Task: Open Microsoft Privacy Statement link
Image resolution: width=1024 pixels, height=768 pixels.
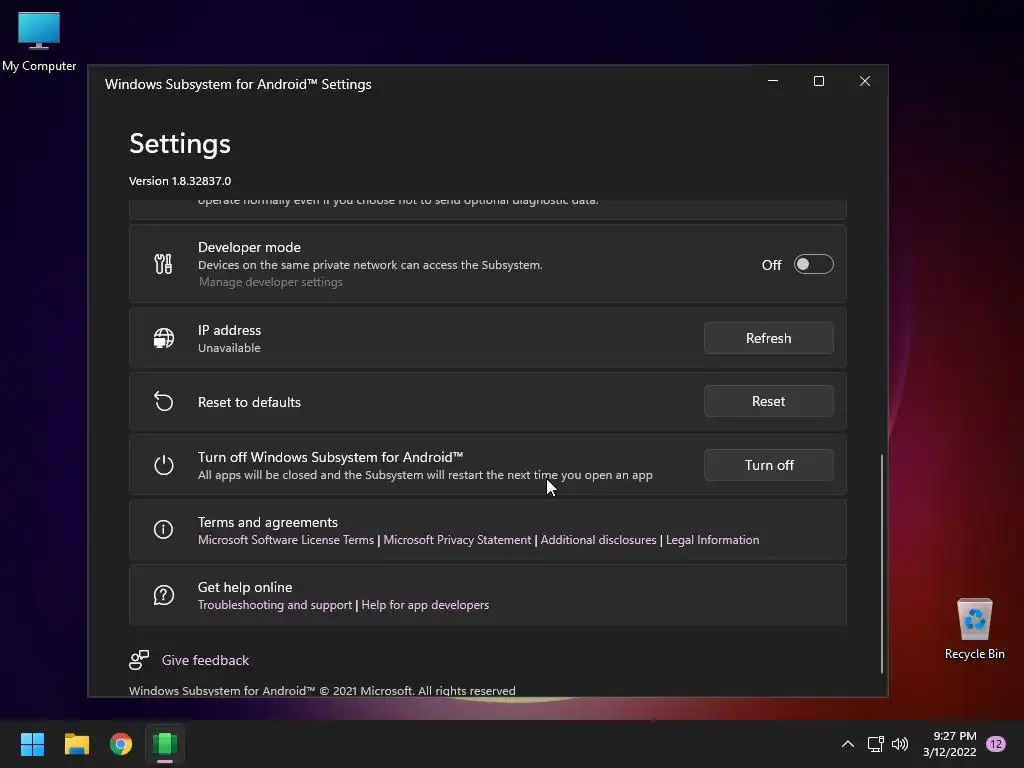Action: click(457, 540)
